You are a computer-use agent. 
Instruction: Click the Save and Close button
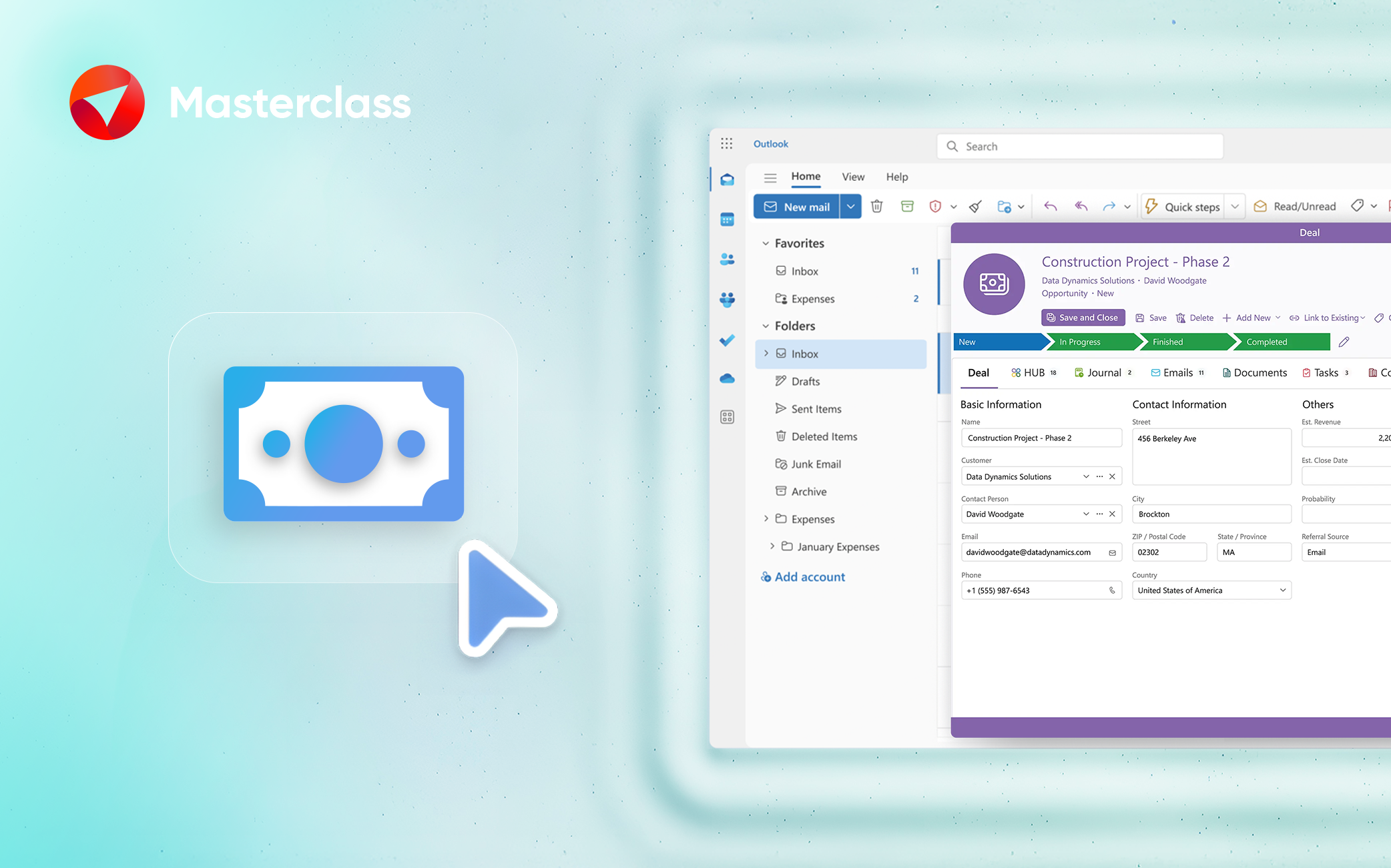click(1083, 317)
